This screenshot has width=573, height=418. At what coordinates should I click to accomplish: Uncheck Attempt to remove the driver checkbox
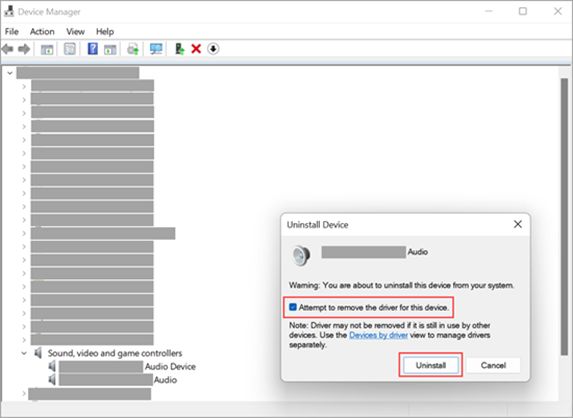tap(293, 307)
